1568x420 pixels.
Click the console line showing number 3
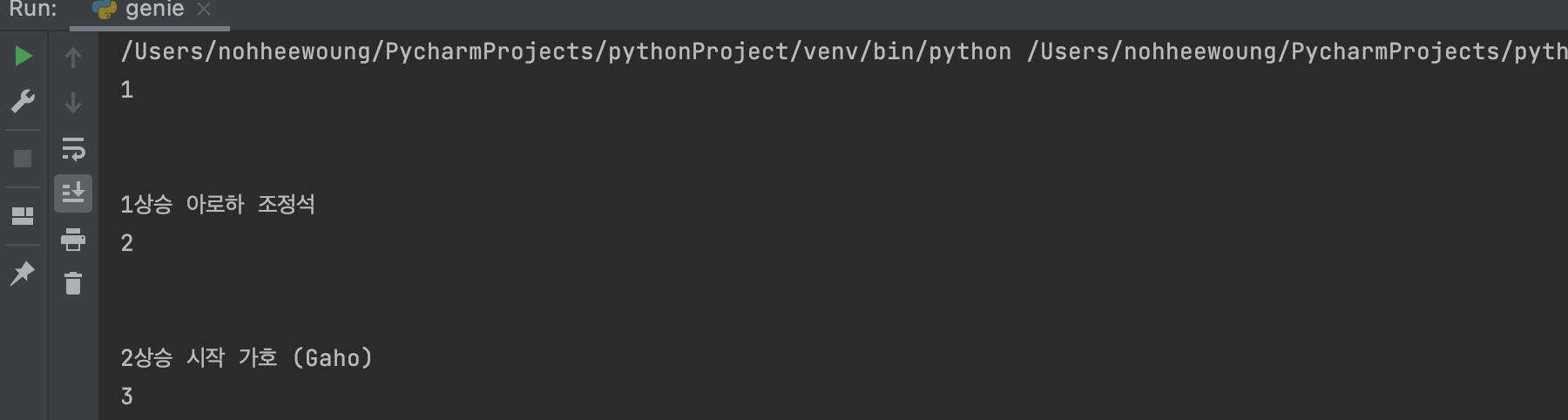127,396
